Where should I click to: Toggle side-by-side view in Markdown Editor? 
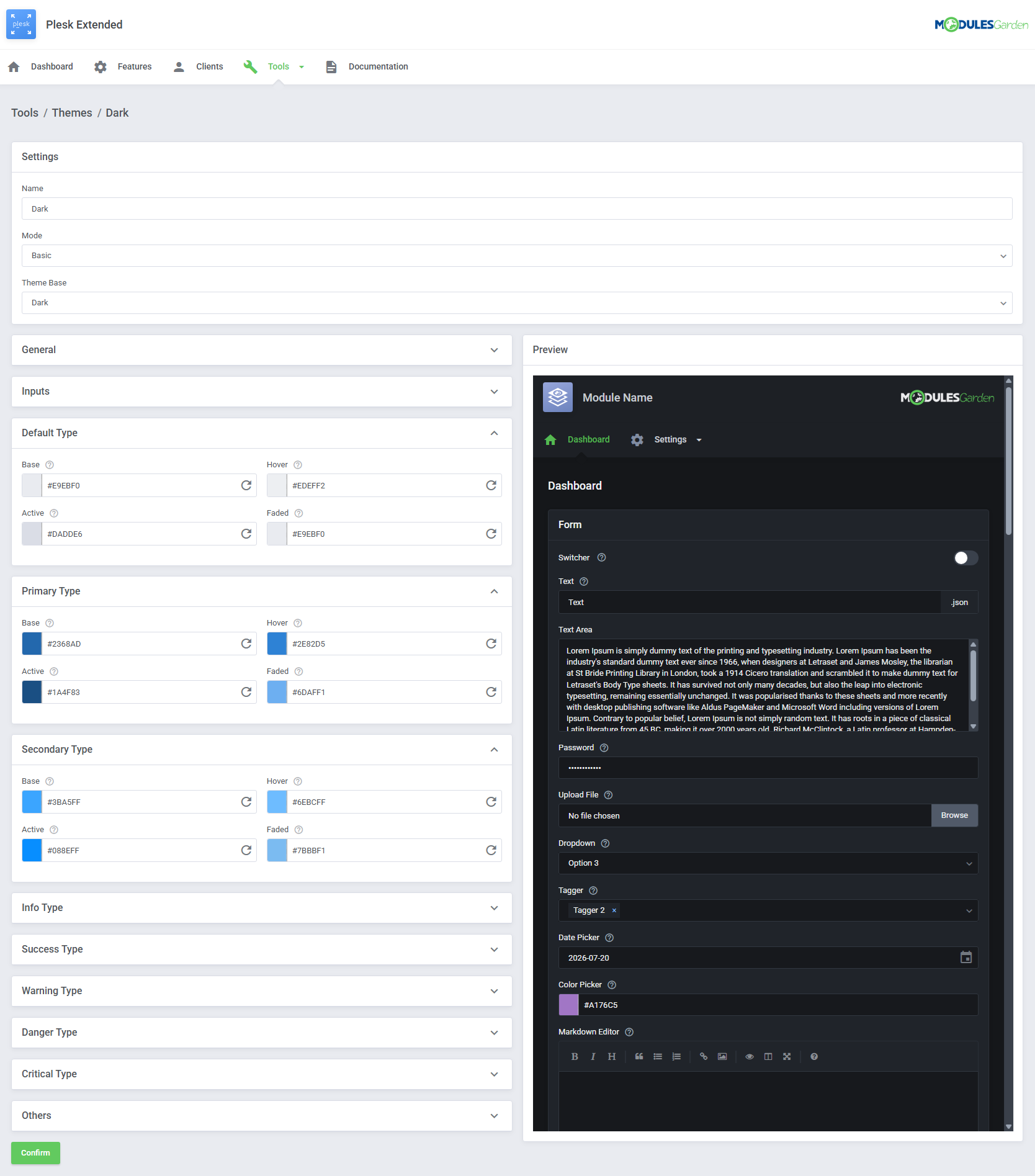point(768,1056)
